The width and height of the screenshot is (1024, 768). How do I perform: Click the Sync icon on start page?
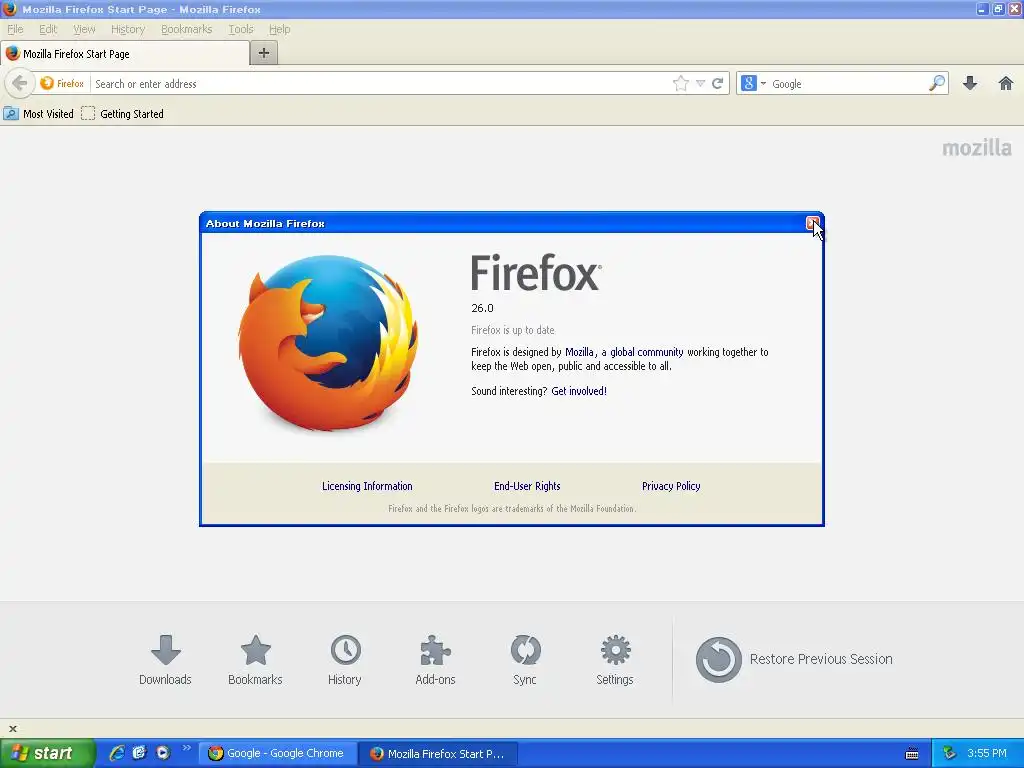tap(525, 649)
